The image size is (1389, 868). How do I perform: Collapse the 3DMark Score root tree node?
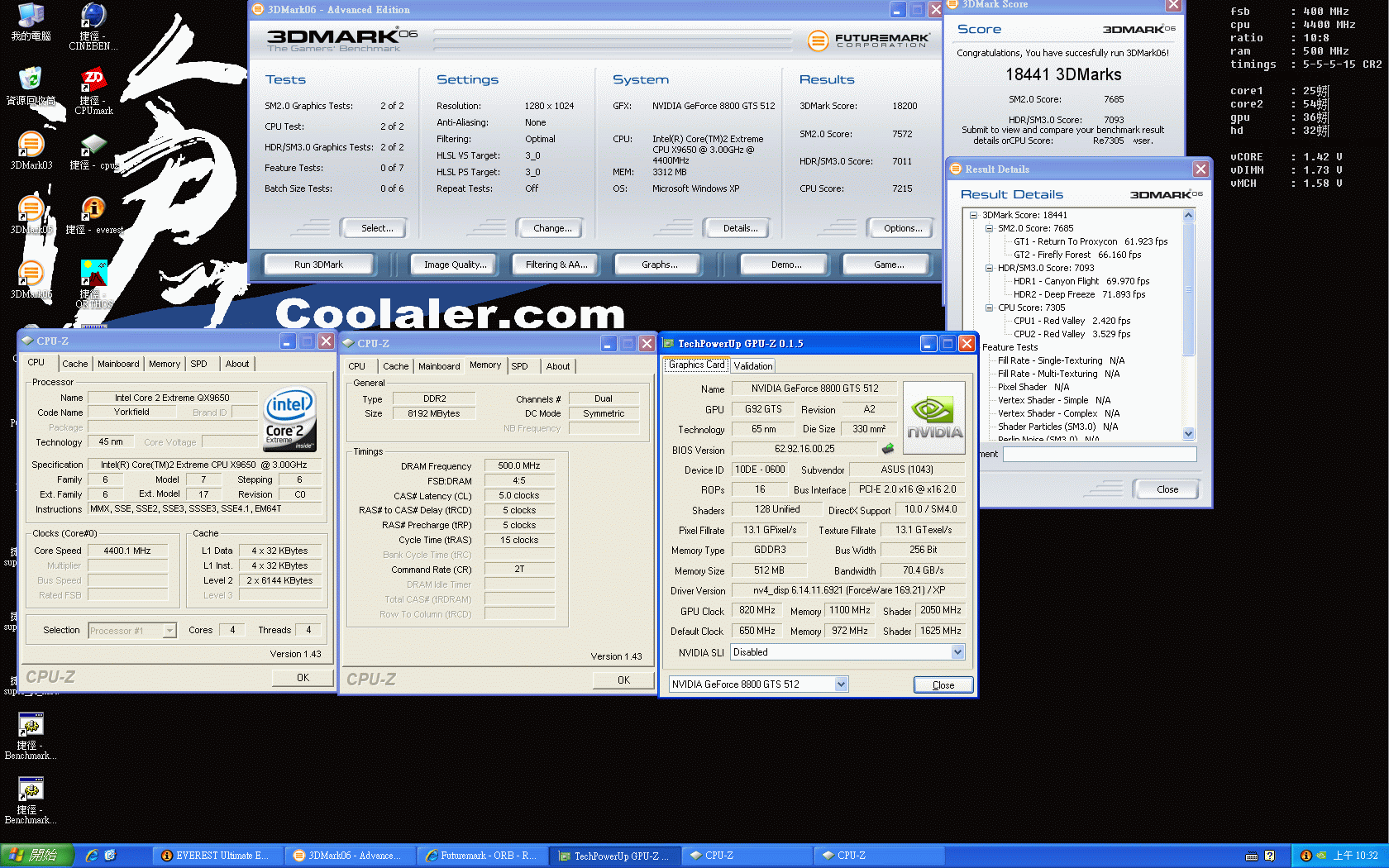pyautogui.click(x=974, y=215)
